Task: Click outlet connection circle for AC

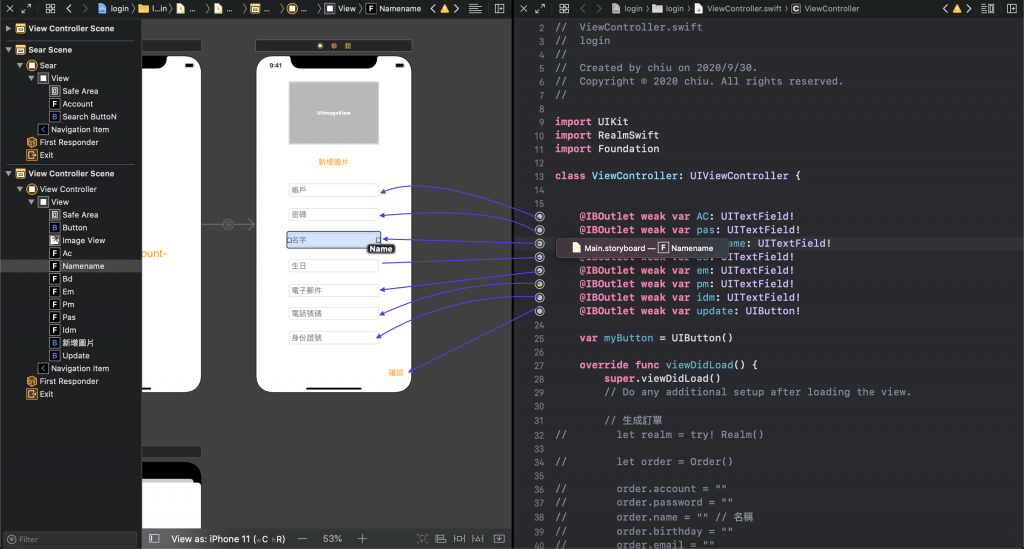Action: tap(539, 216)
